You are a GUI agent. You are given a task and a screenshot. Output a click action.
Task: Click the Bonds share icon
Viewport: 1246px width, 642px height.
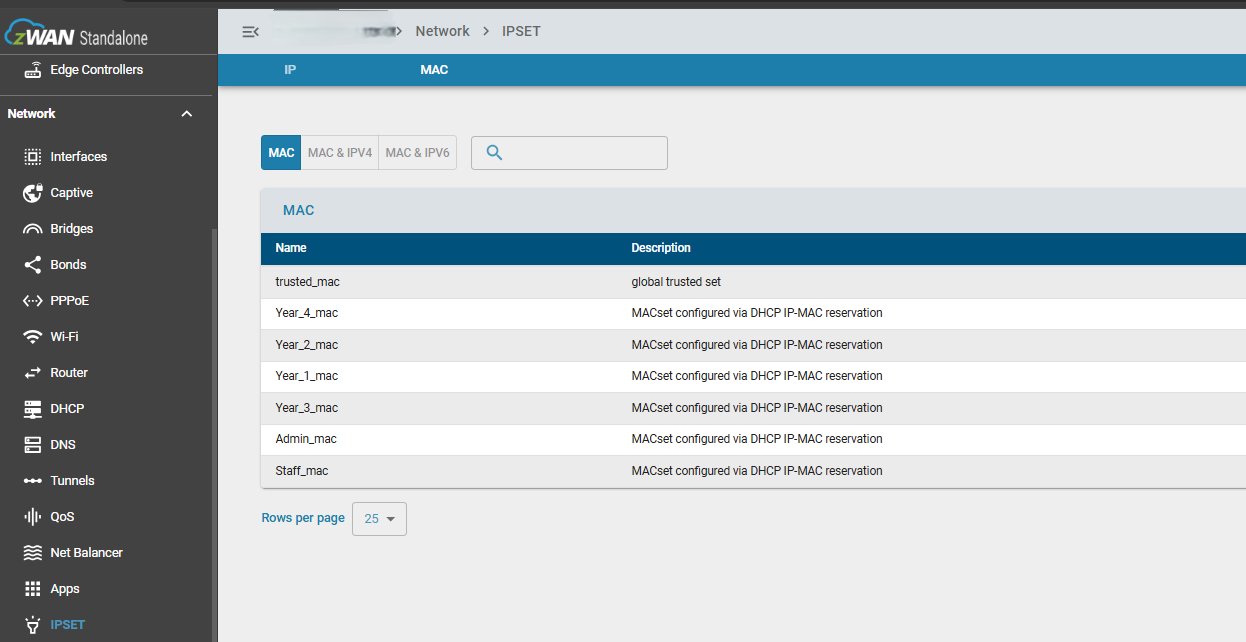pos(33,265)
